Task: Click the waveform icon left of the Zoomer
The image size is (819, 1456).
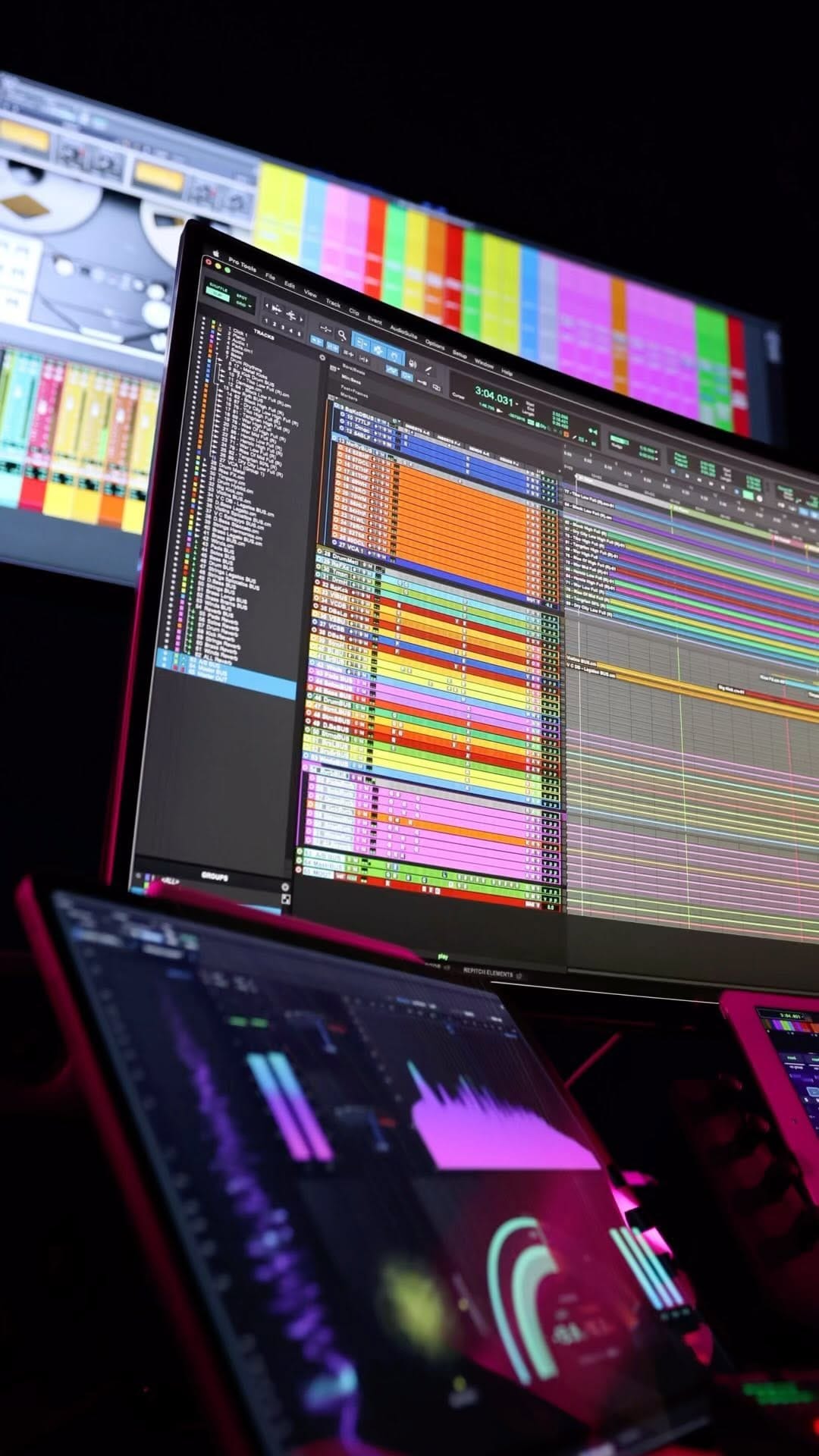Action: tap(325, 329)
